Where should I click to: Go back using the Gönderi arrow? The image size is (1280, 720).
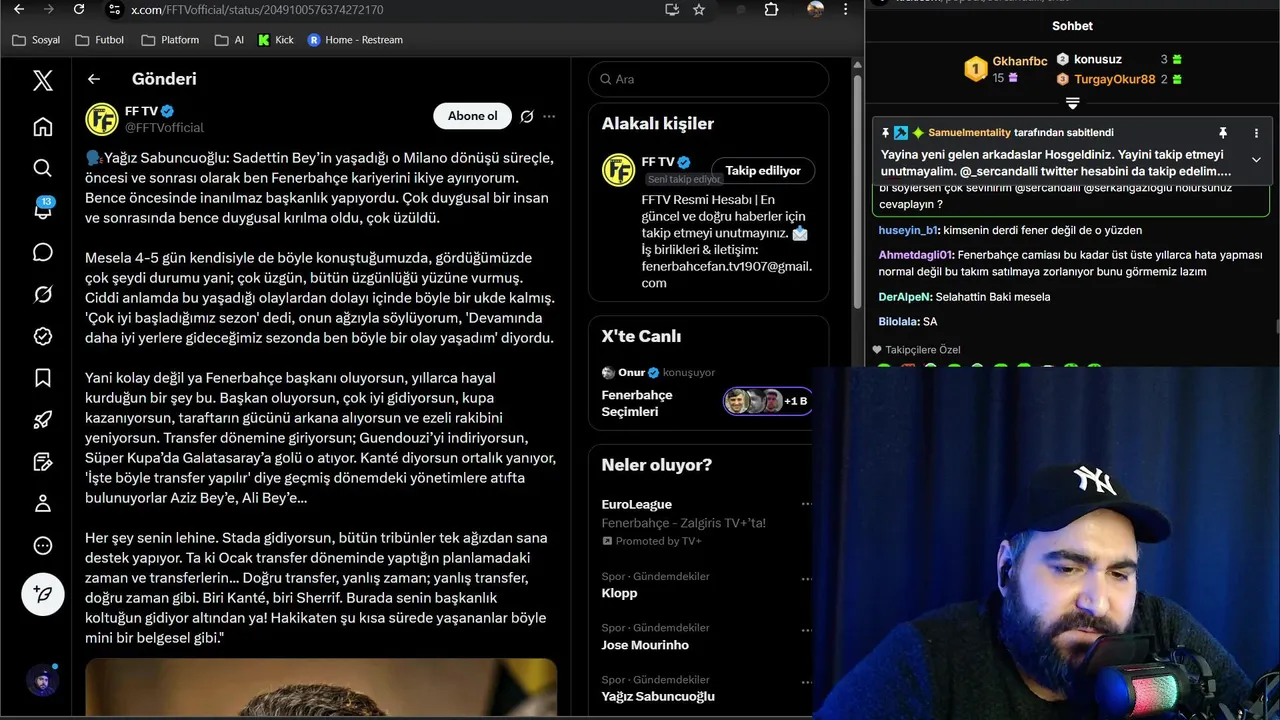click(94, 79)
